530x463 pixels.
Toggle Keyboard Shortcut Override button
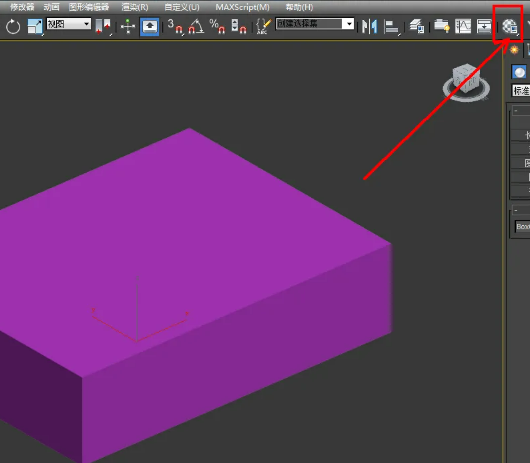[x=149, y=26]
